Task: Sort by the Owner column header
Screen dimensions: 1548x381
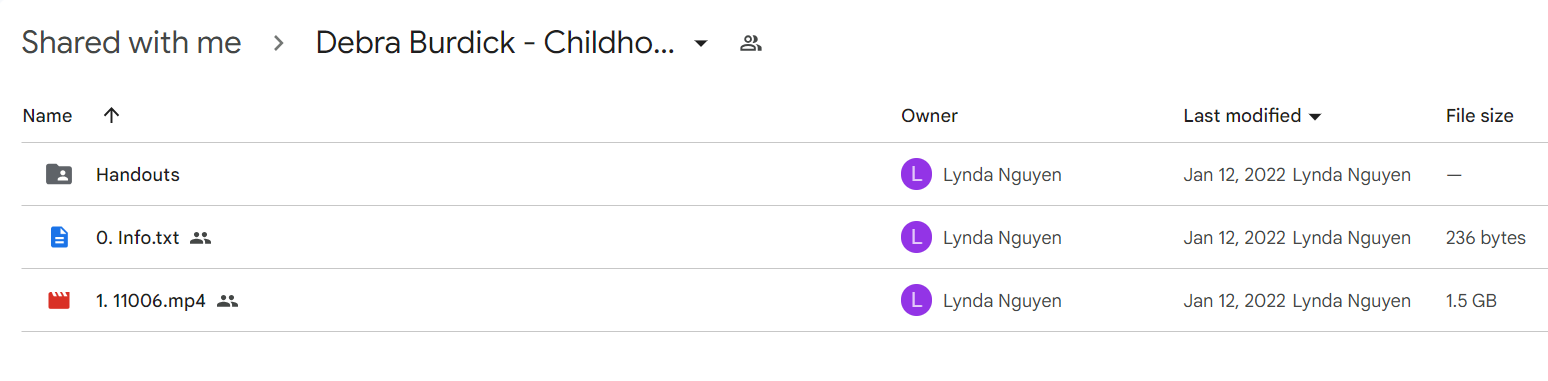Action: pos(929,116)
